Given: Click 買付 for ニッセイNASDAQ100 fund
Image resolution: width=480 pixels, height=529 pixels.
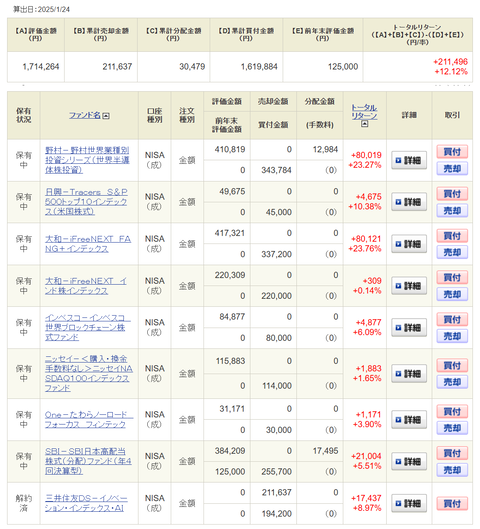Looking at the screenshot, I should tap(452, 365).
